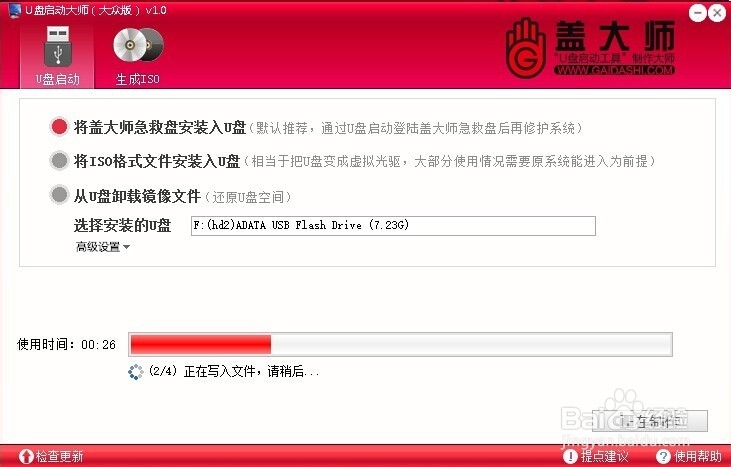Screen dimensions: 731x467
Task: Click the suggestion exclamation icon
Action: 570,456
